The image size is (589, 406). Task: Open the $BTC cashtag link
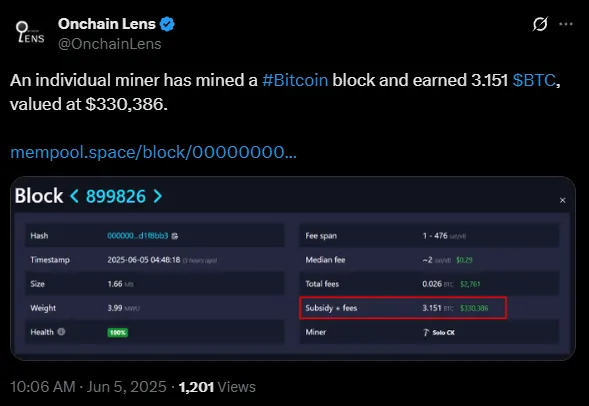coord(534,80)
